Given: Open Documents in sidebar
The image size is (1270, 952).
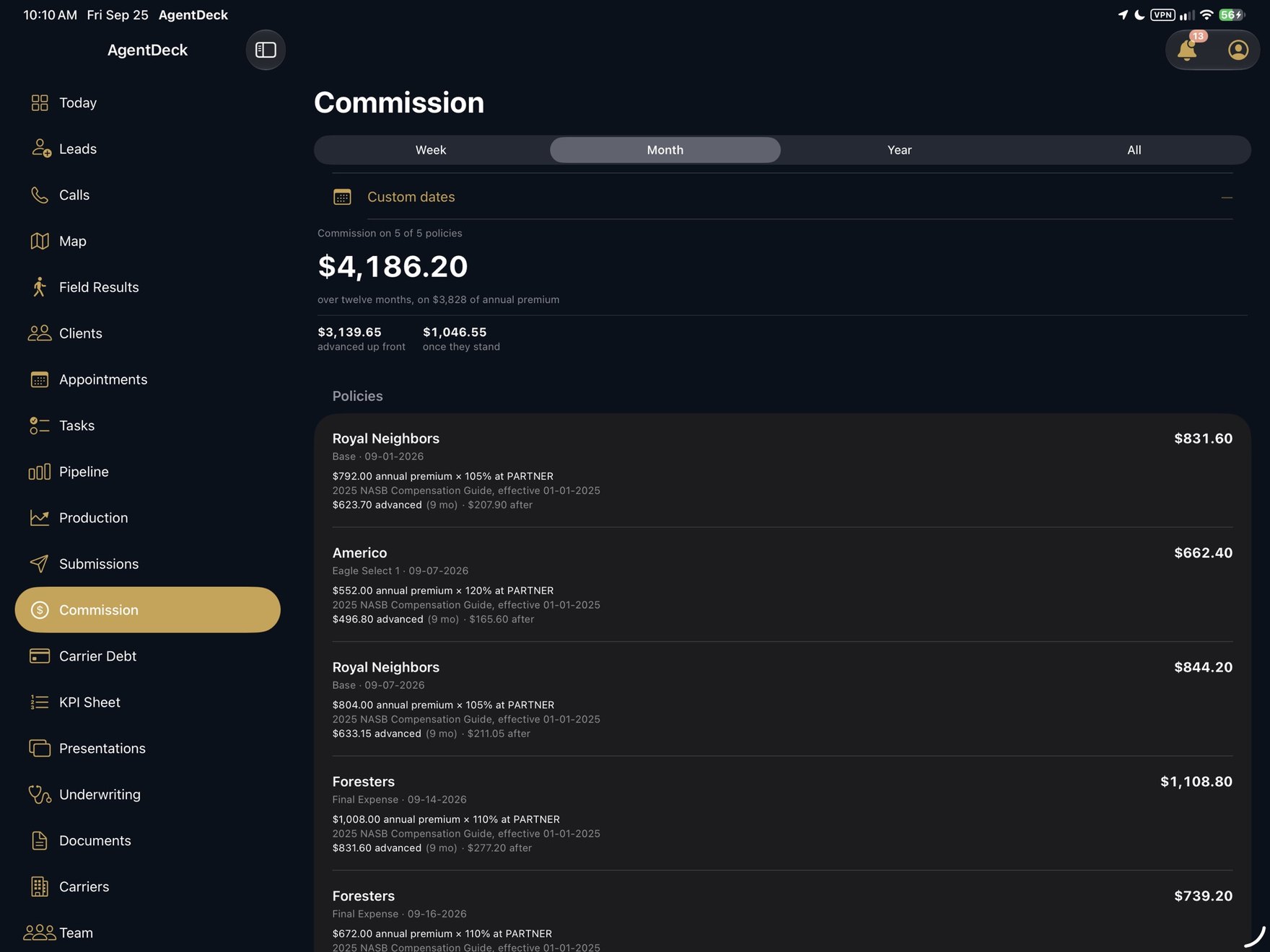Looking at the screenshot, I should [147, 841].
